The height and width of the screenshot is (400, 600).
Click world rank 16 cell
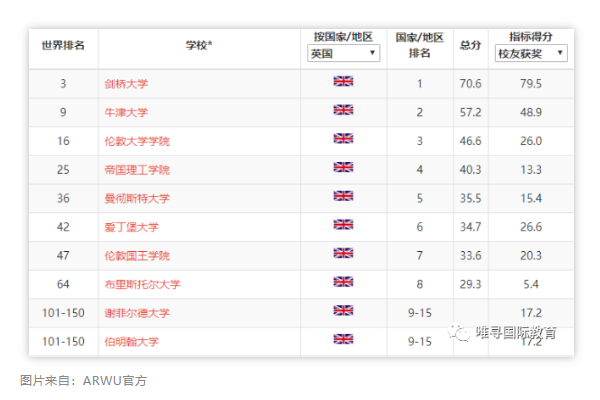click(x=63, y=141)
